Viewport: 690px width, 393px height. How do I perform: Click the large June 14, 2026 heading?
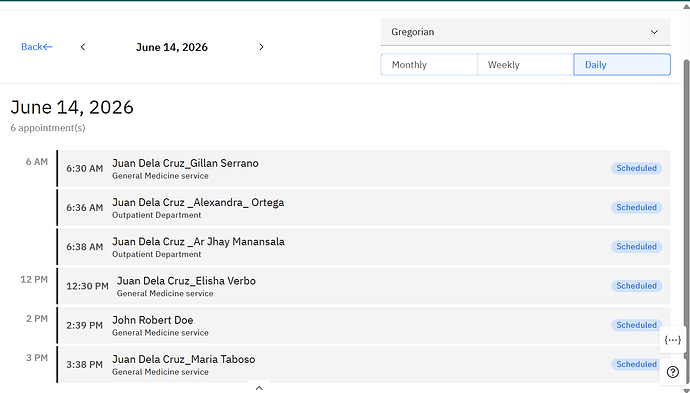pos(72,107)
